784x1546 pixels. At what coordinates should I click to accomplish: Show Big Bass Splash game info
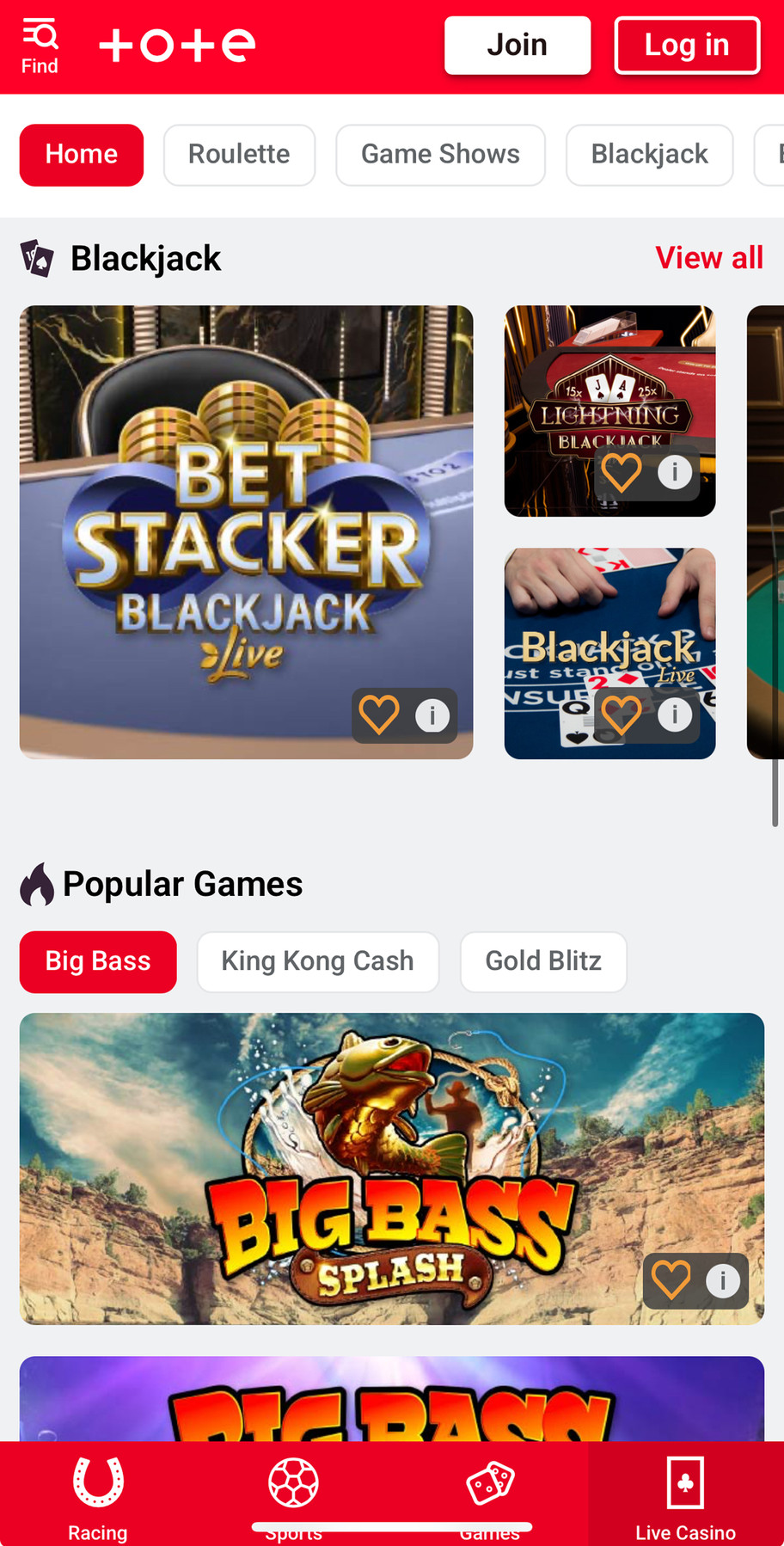point(723,1281)
